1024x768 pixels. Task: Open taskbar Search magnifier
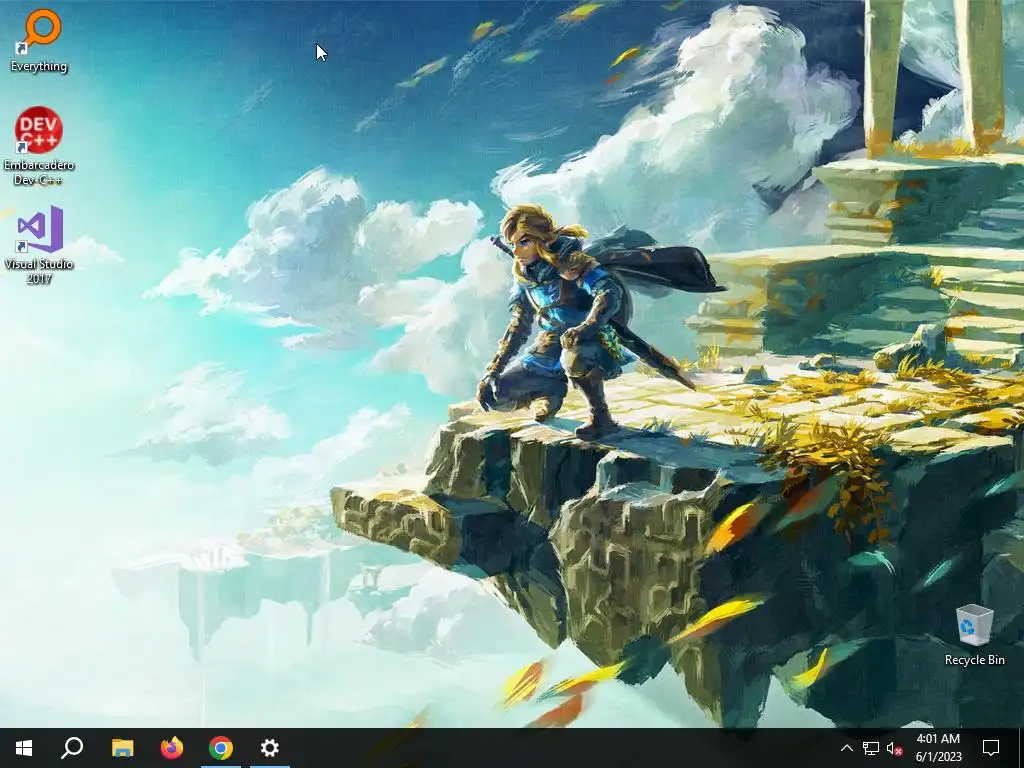72,748
